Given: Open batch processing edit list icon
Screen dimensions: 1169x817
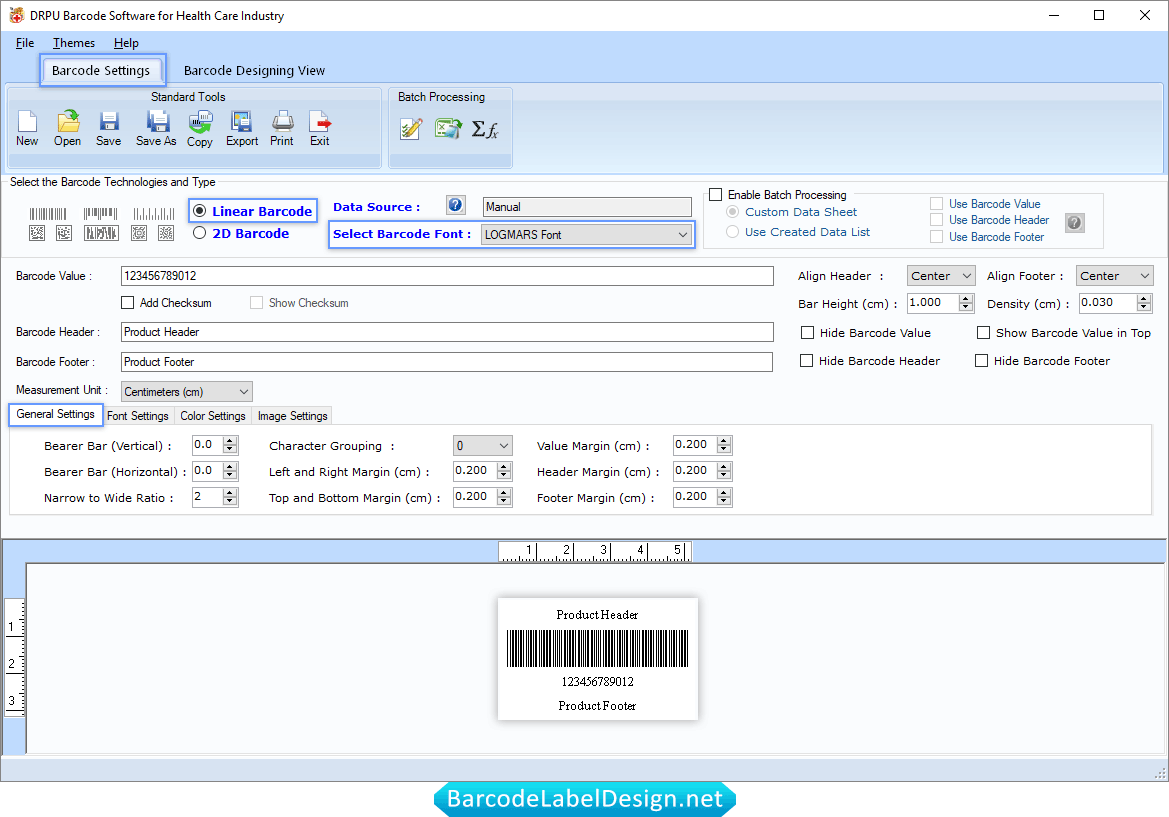Looking at the screenshot, I should (411, 129).
